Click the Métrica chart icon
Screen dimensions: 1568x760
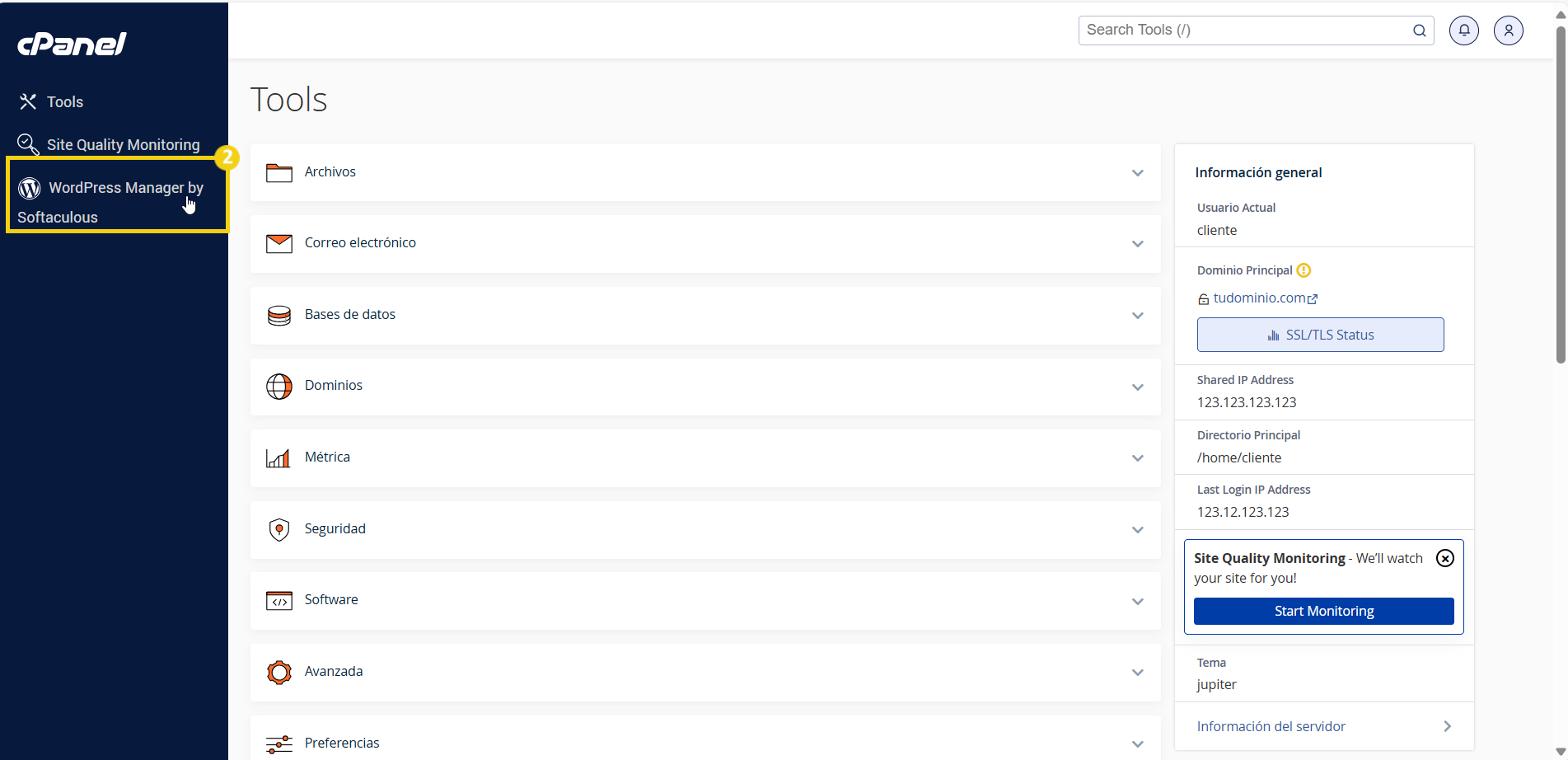coord(278,457)
